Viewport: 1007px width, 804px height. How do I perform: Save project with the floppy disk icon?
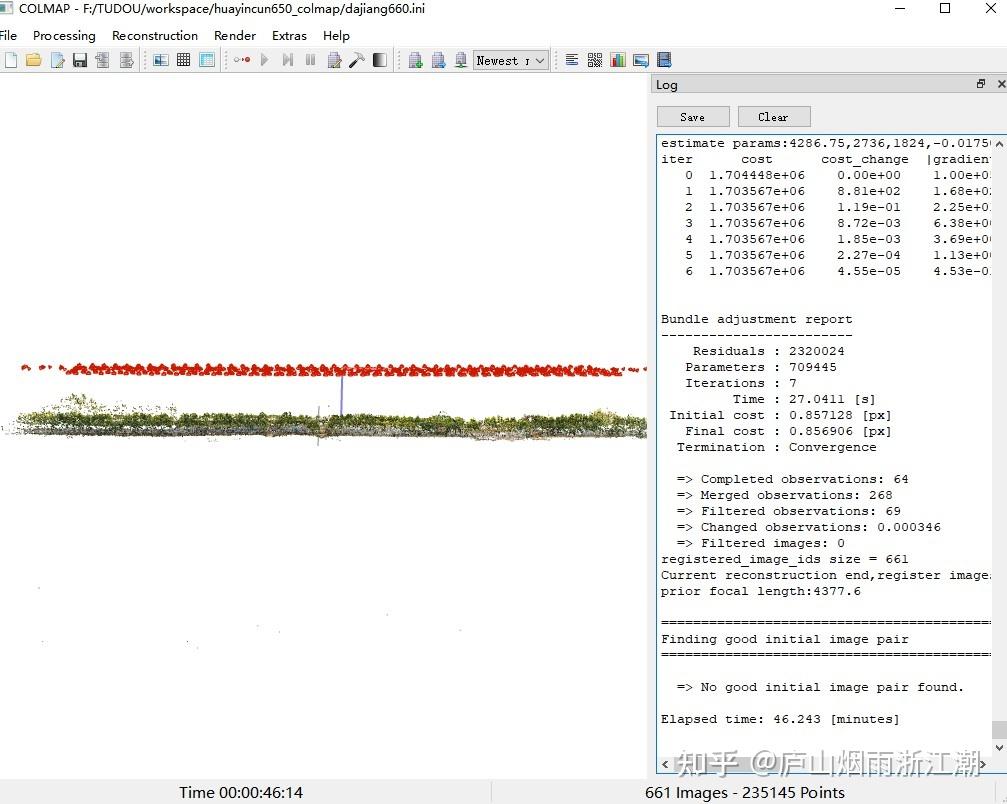pyautogui.click(x=80, y=60)
